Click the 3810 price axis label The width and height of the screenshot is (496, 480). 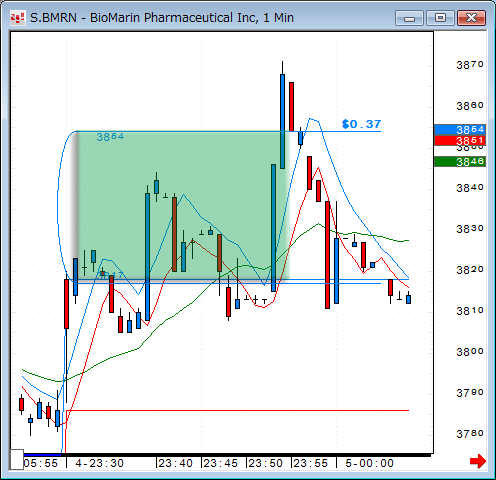click(x=470, y=311)
